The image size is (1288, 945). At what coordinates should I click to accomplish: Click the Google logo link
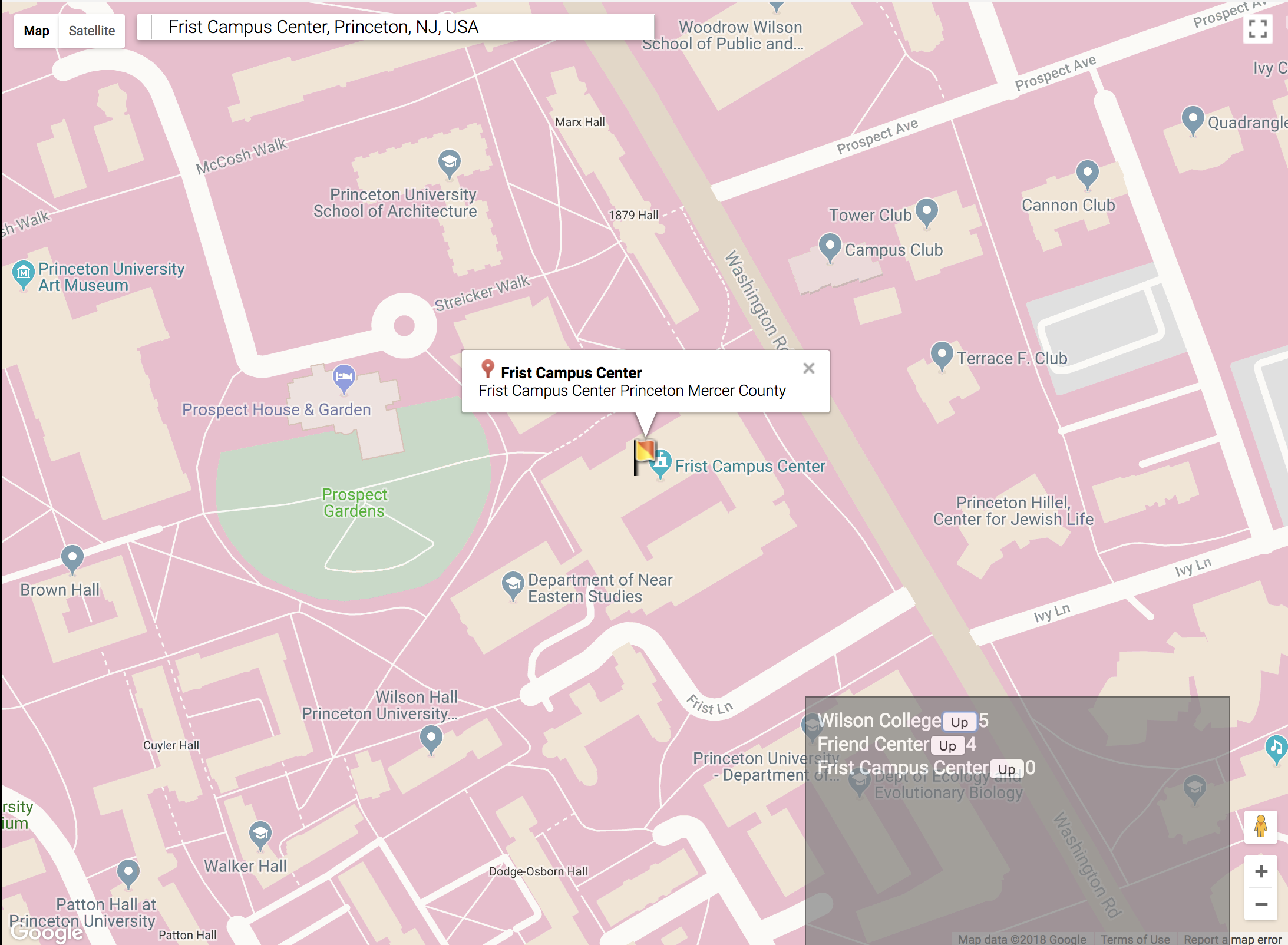[x=47, y=931]
